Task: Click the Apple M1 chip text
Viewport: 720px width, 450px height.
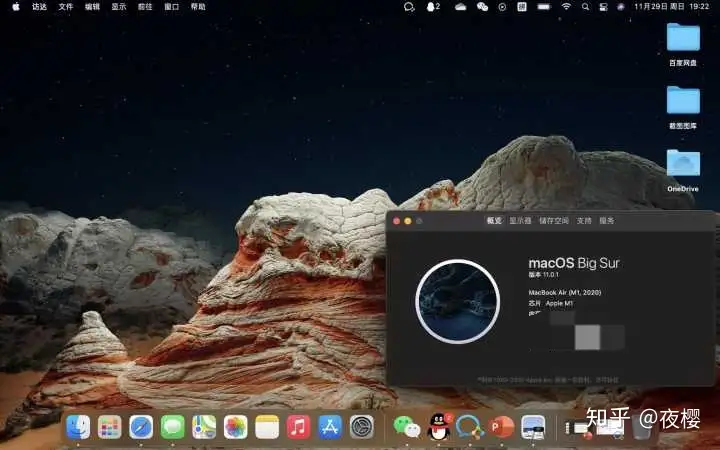Action: [x=559, y=304]
